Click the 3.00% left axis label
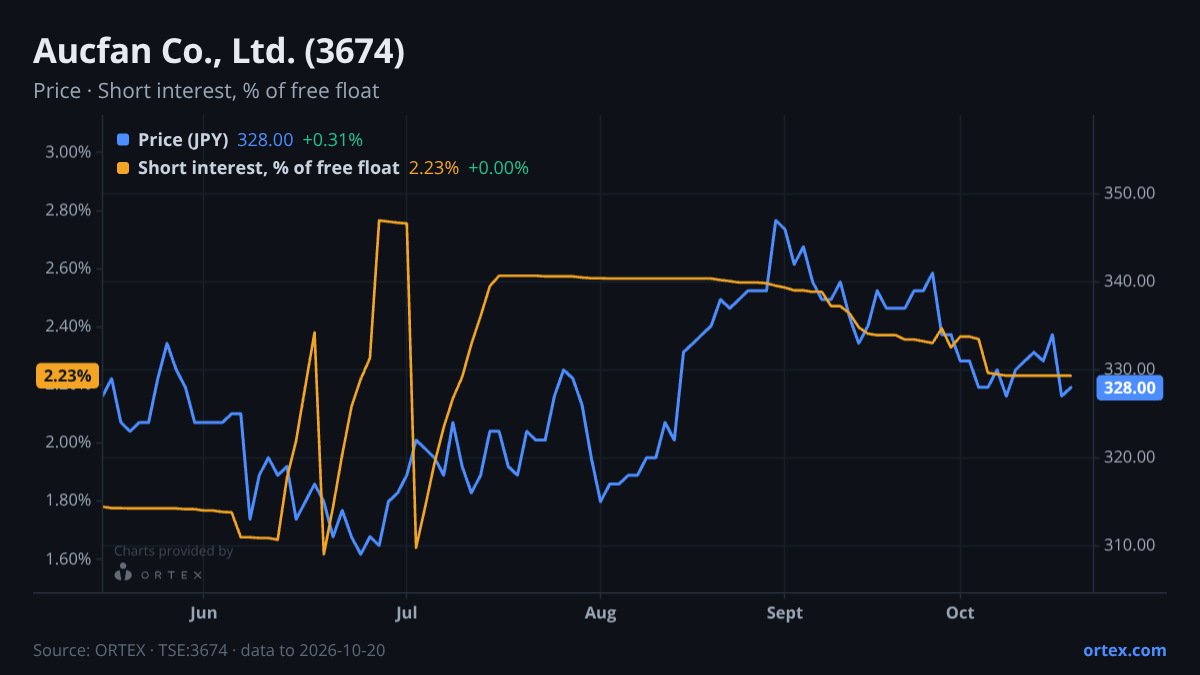The image size is (1200, 675). pyautogui.click(x=68, y=152)
